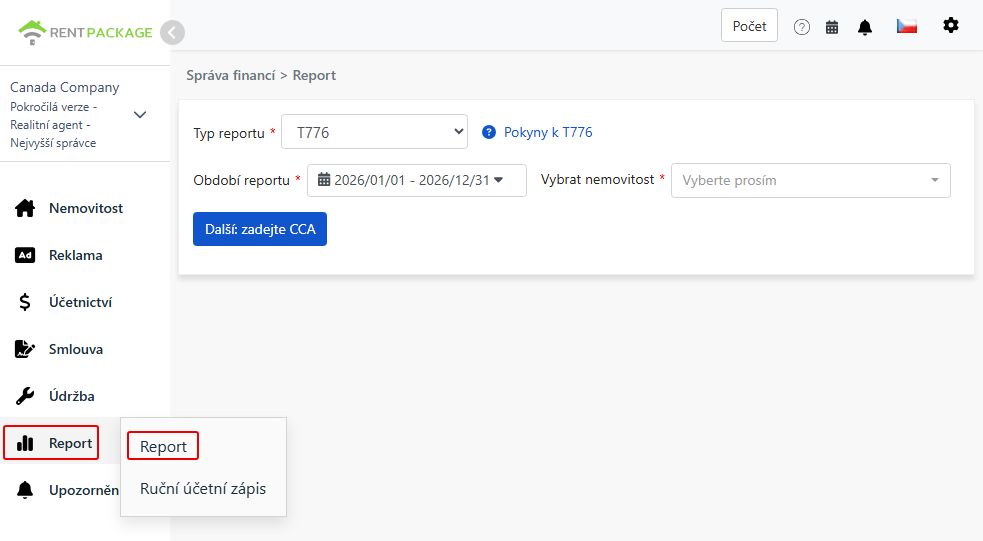983x541 pixels.
Task: Change language using Czech flag icon
Action: (x=907, y=26)
